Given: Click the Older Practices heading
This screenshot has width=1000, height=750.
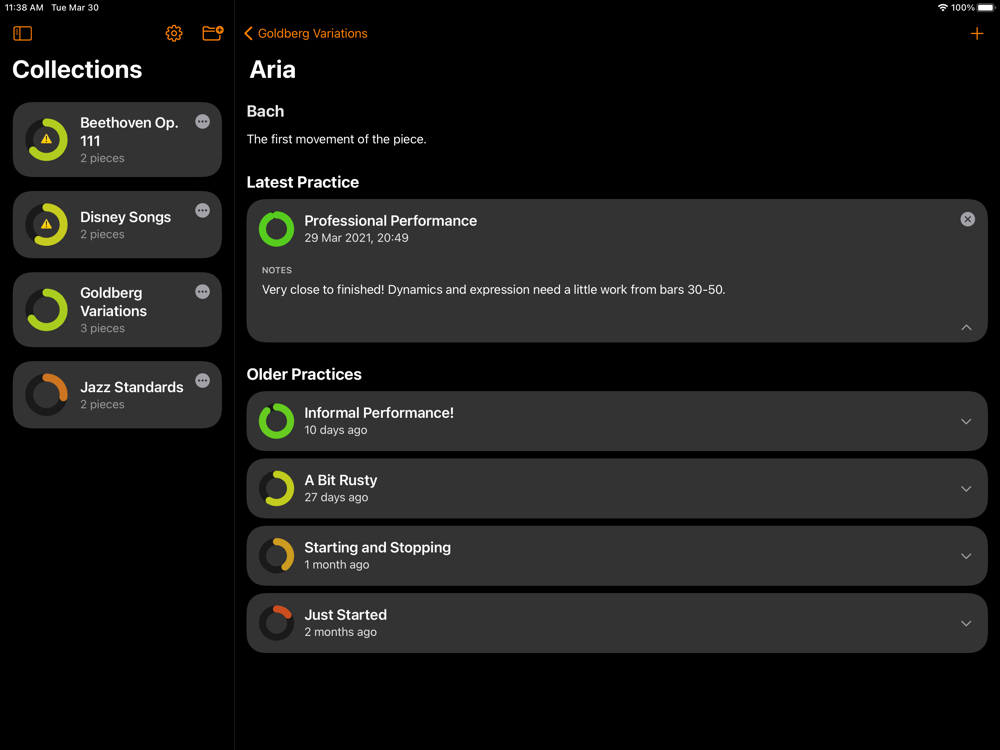Looking at the screenshot, I should pos(304,374).
